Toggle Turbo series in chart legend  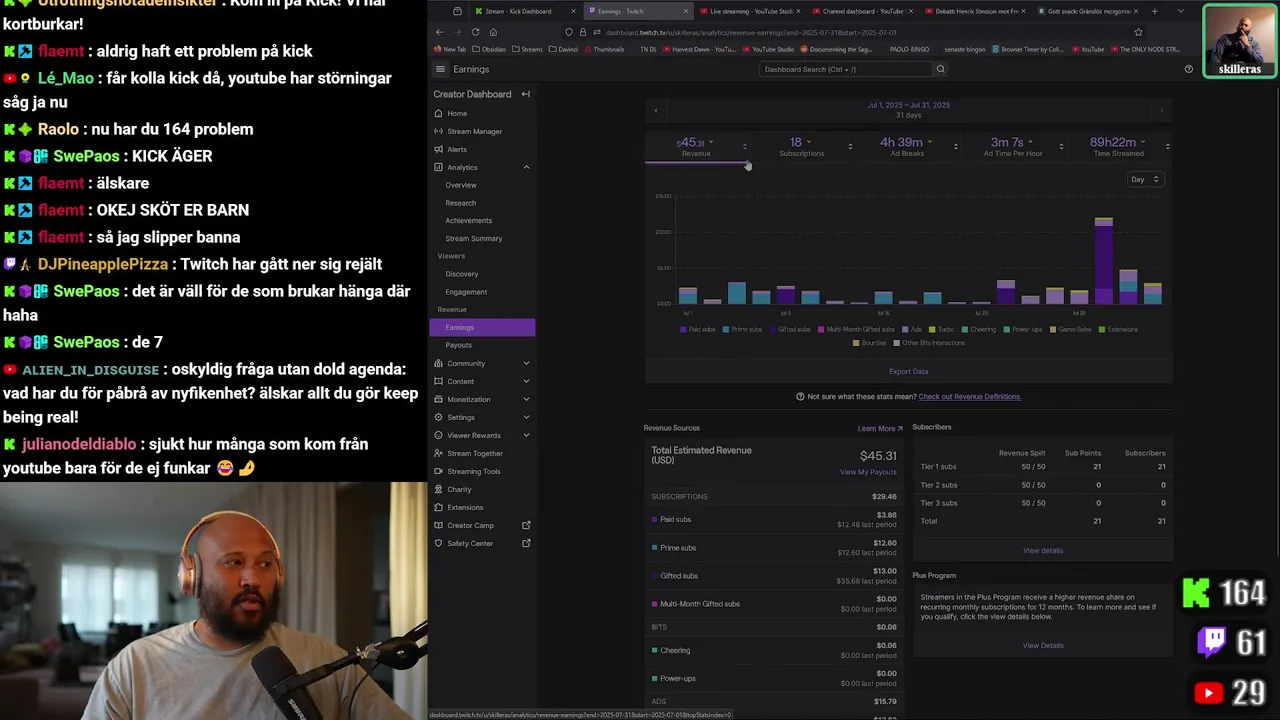[941, 329]
